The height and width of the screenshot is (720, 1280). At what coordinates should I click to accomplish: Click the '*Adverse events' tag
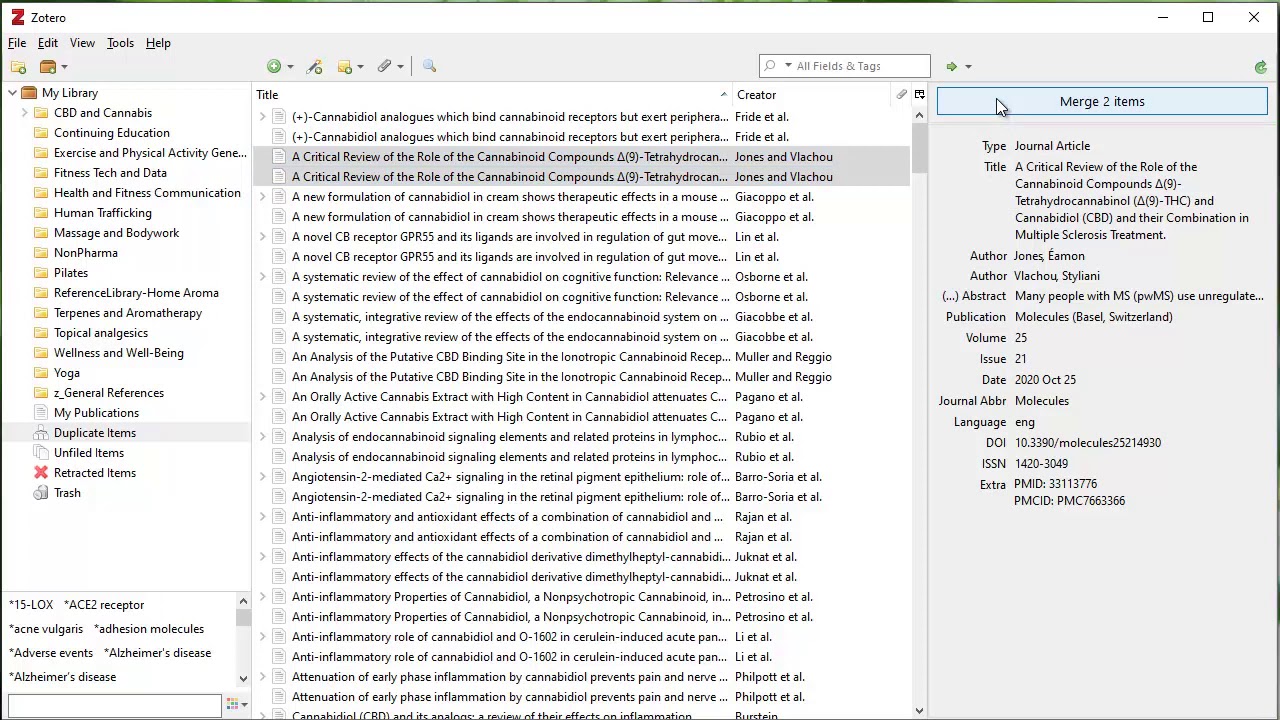click(51, 653)
